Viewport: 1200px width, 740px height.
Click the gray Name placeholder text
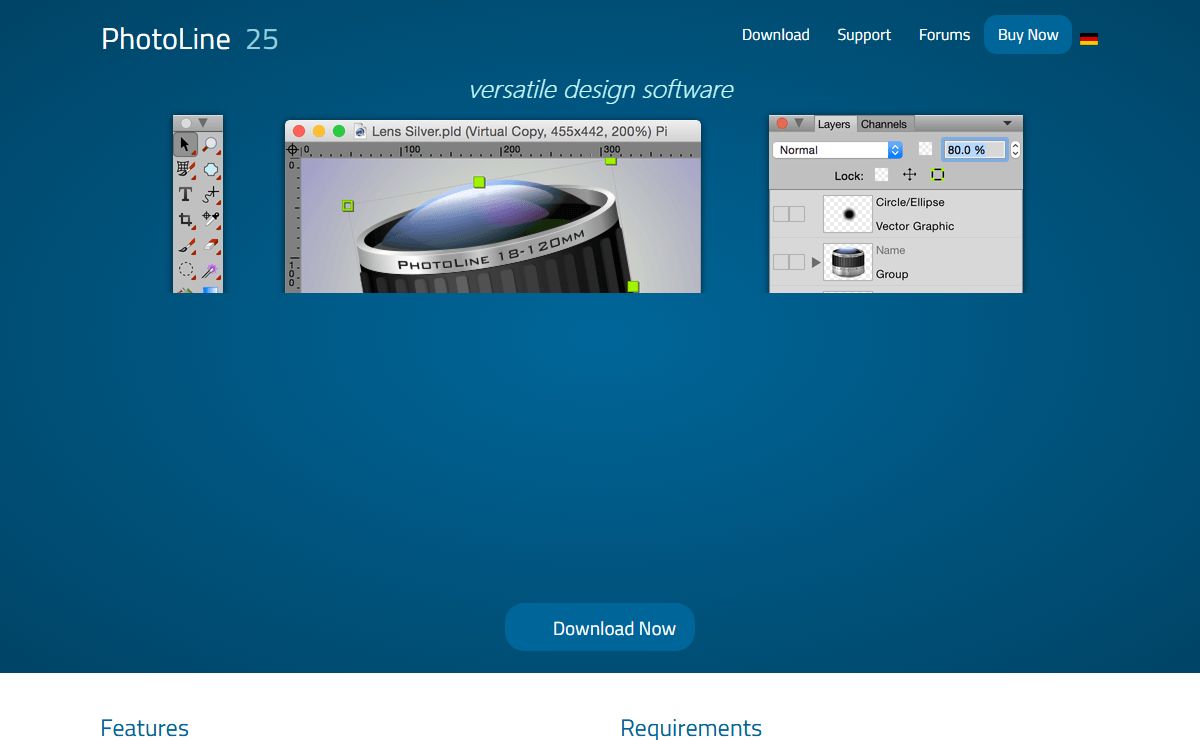pyautogui.click(x=890, y=250)
